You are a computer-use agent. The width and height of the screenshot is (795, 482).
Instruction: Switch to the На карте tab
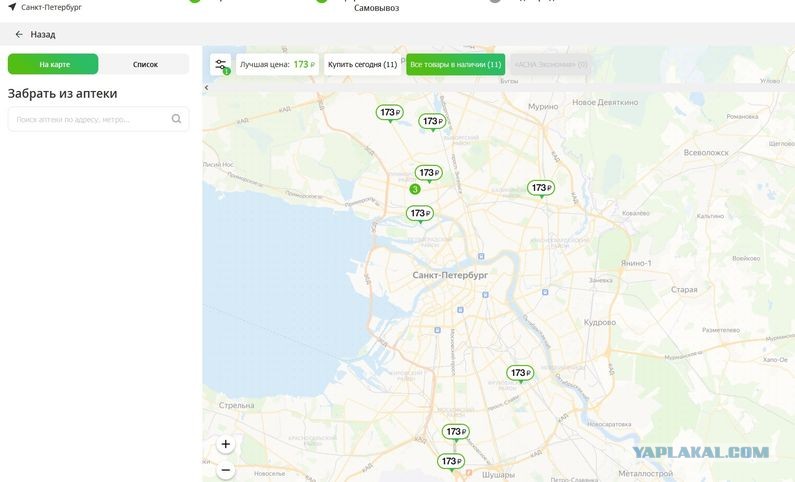54,64
